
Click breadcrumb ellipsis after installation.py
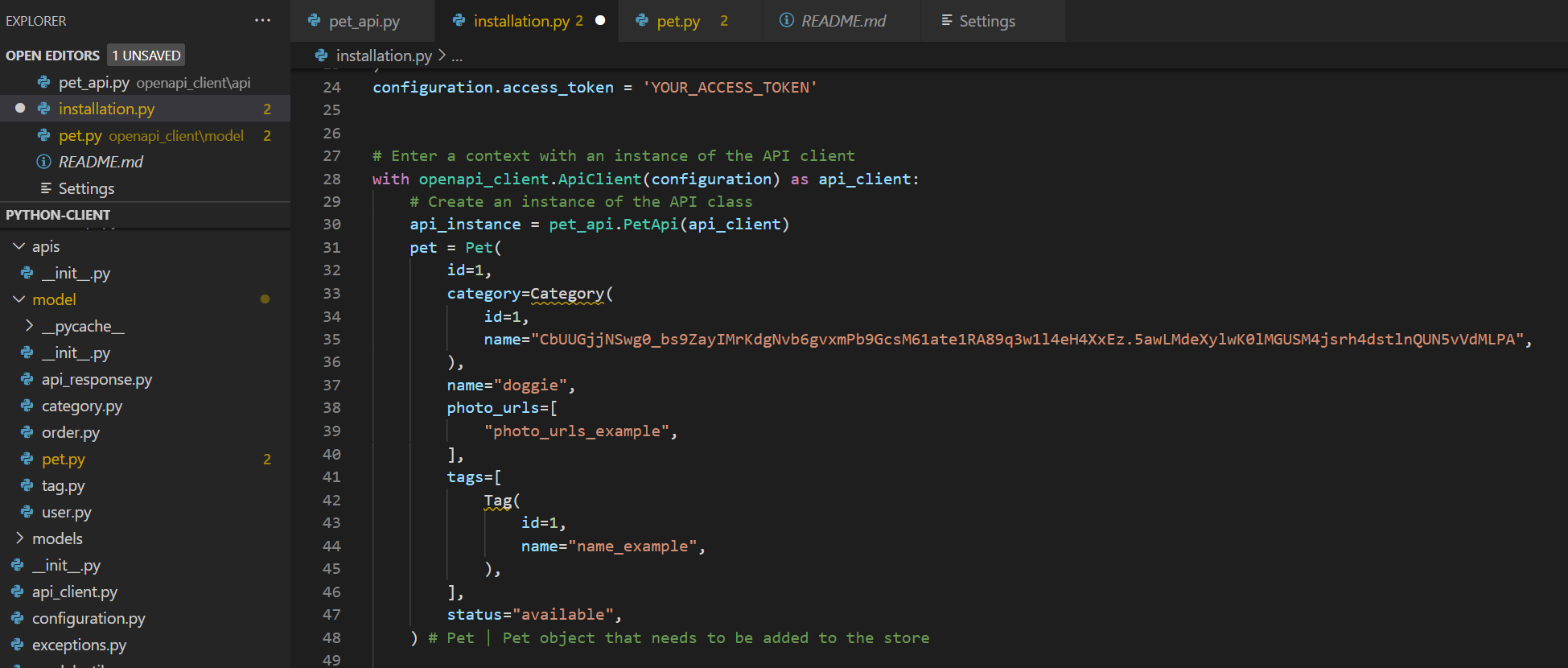457,56
